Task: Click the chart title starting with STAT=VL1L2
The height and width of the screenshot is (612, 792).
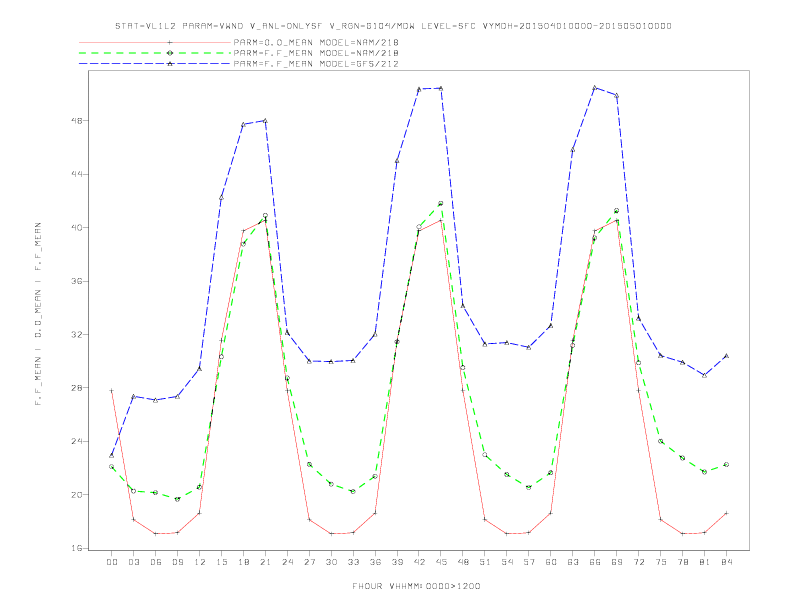Action: click(393, 26)
